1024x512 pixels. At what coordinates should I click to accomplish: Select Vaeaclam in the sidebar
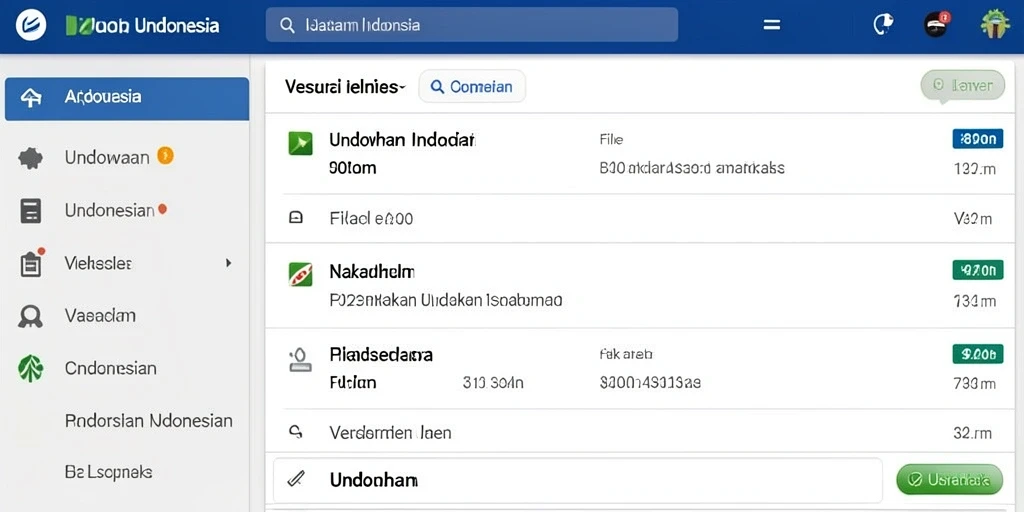[100, 316]
